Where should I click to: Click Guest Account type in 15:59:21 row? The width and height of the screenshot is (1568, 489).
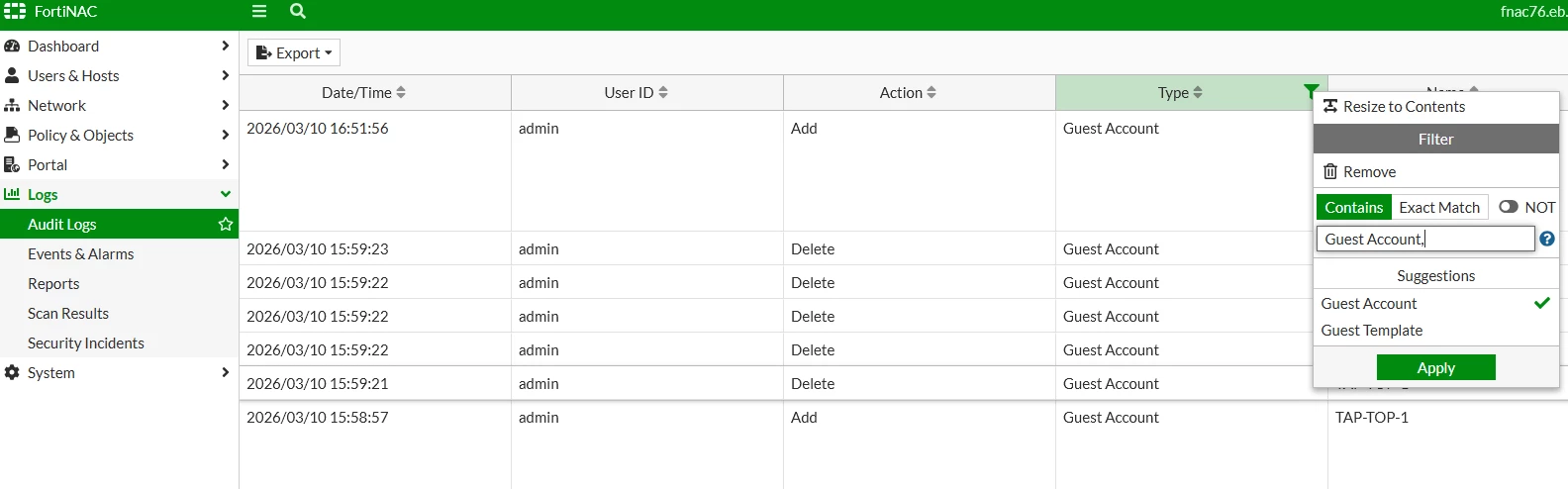point(1111,383)
